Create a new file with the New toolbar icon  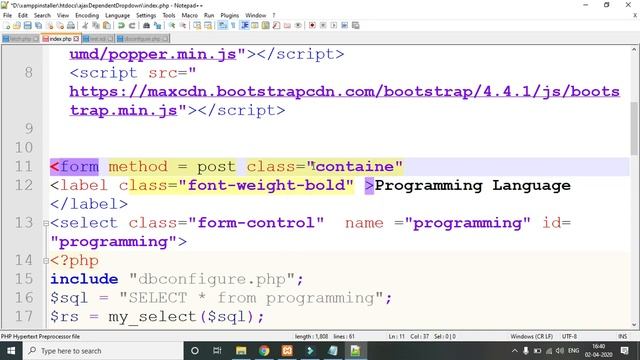(x=7, y=25)
